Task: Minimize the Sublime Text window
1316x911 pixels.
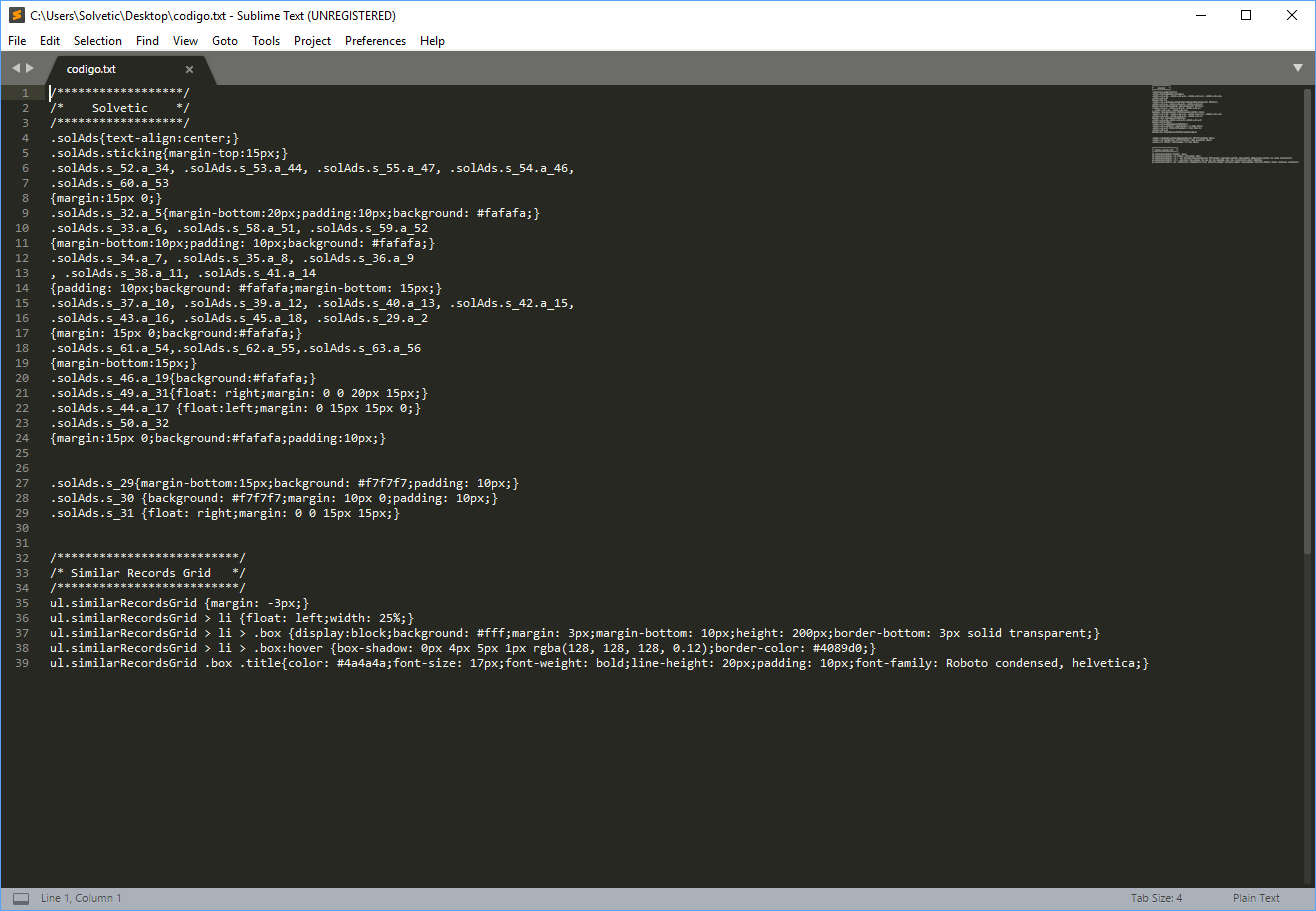Action: pyautogui.click(x=1199, y=15)
